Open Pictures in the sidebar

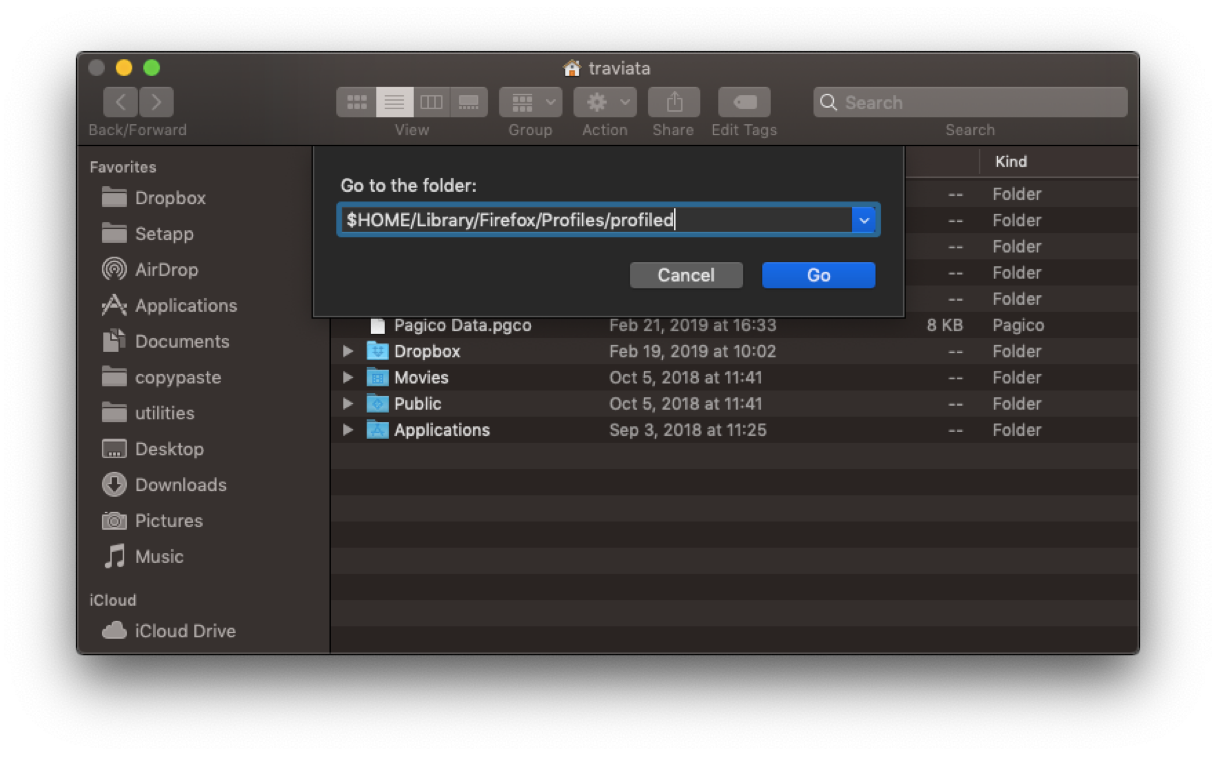point(153,521)
